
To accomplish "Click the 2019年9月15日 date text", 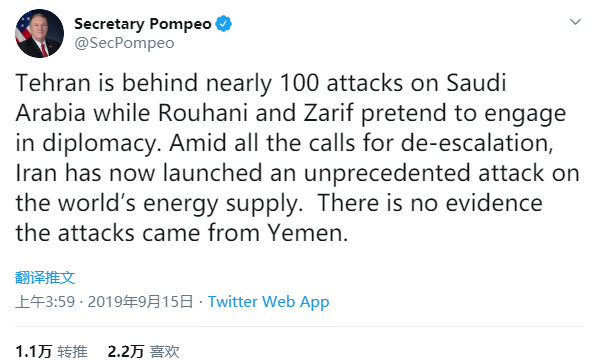I will [x=140, y=302].
